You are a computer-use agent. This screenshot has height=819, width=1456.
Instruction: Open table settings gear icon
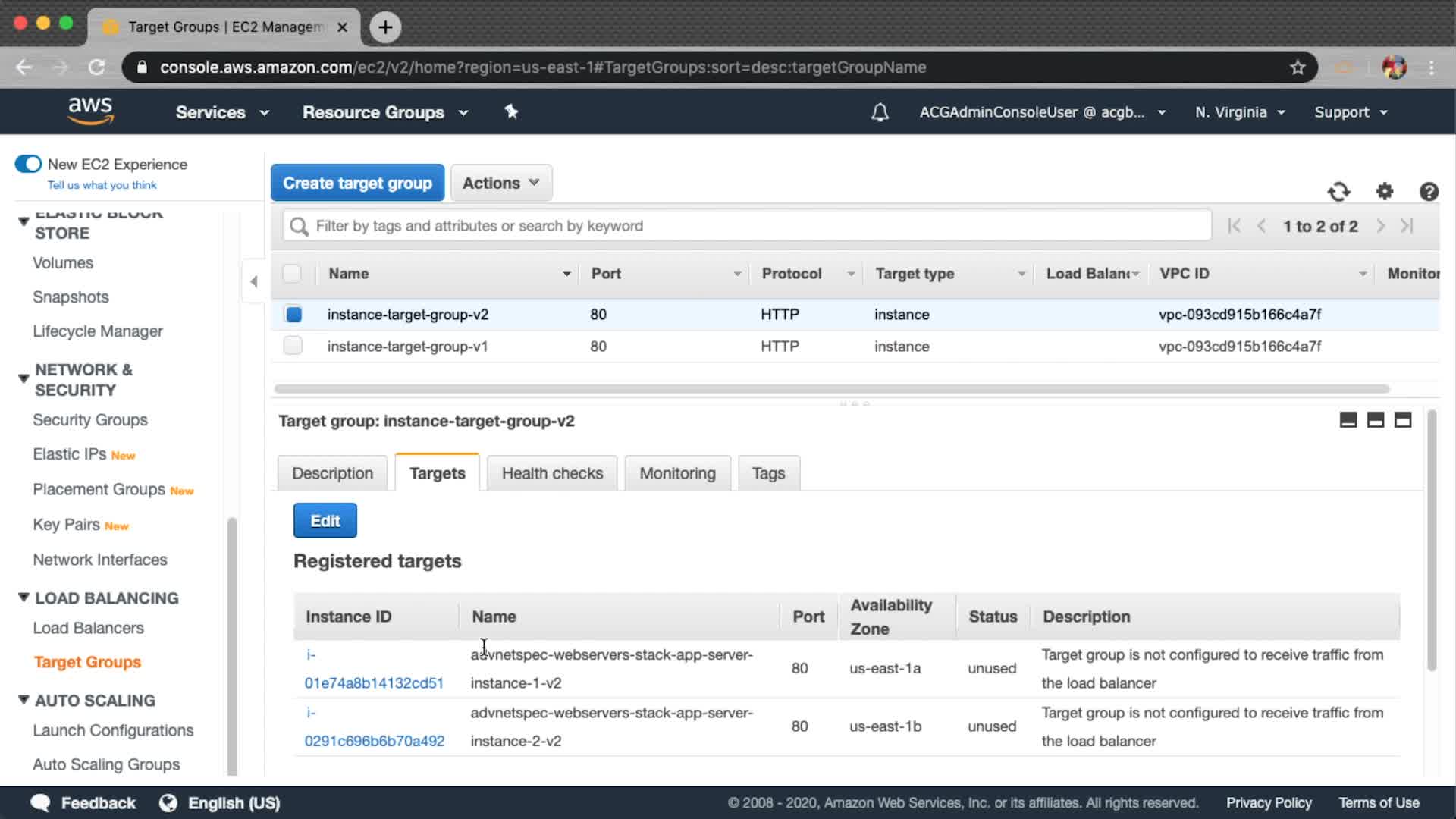(1385, 192)
